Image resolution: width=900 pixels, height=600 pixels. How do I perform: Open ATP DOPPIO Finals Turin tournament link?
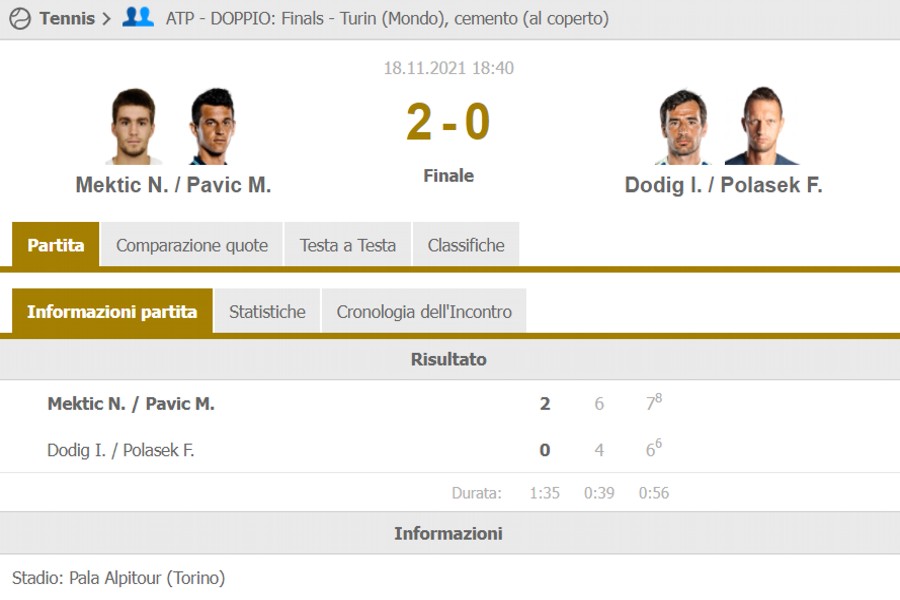tap(387, 18)
